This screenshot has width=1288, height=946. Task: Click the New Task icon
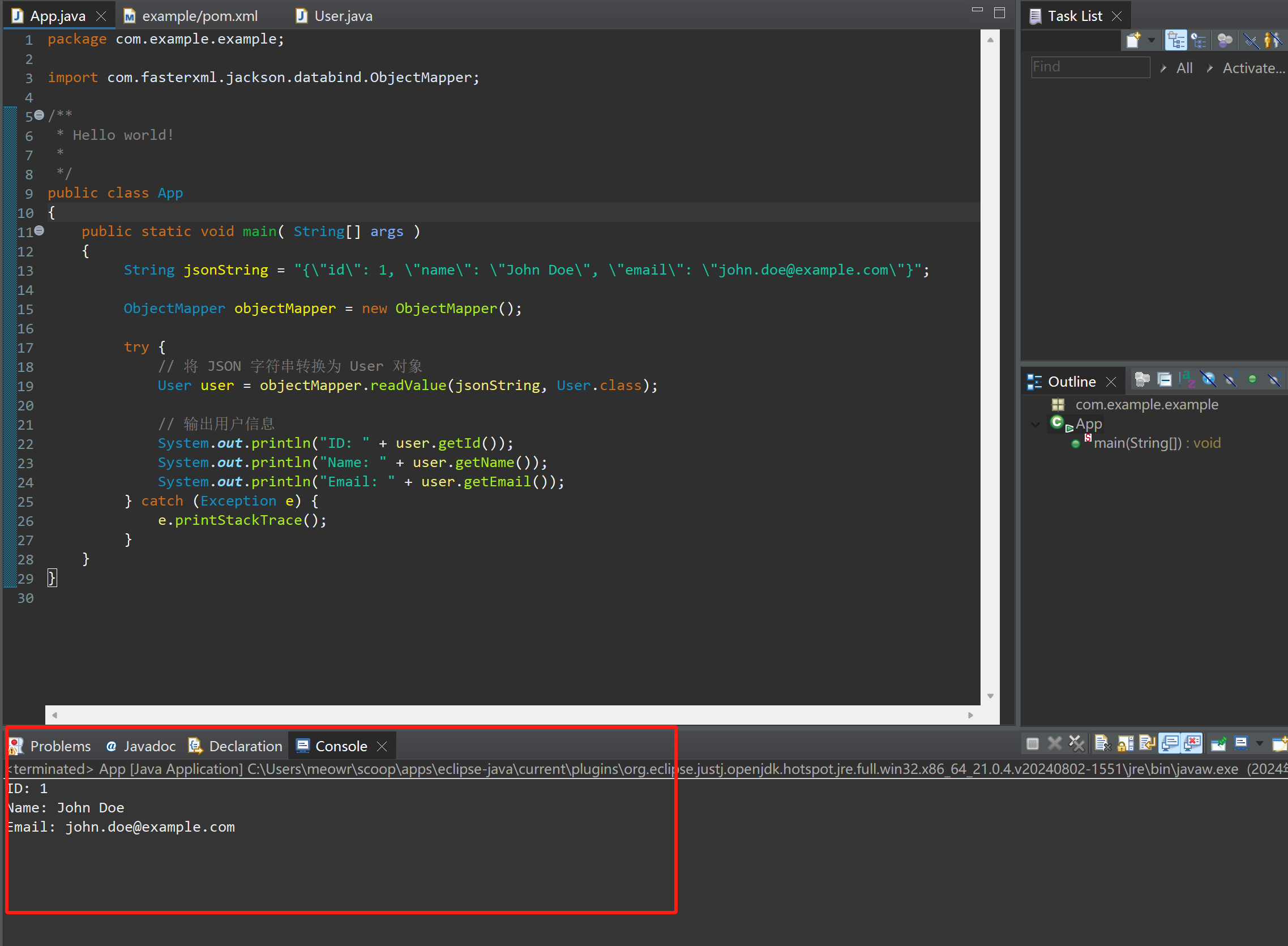(x=1133, y=40)
